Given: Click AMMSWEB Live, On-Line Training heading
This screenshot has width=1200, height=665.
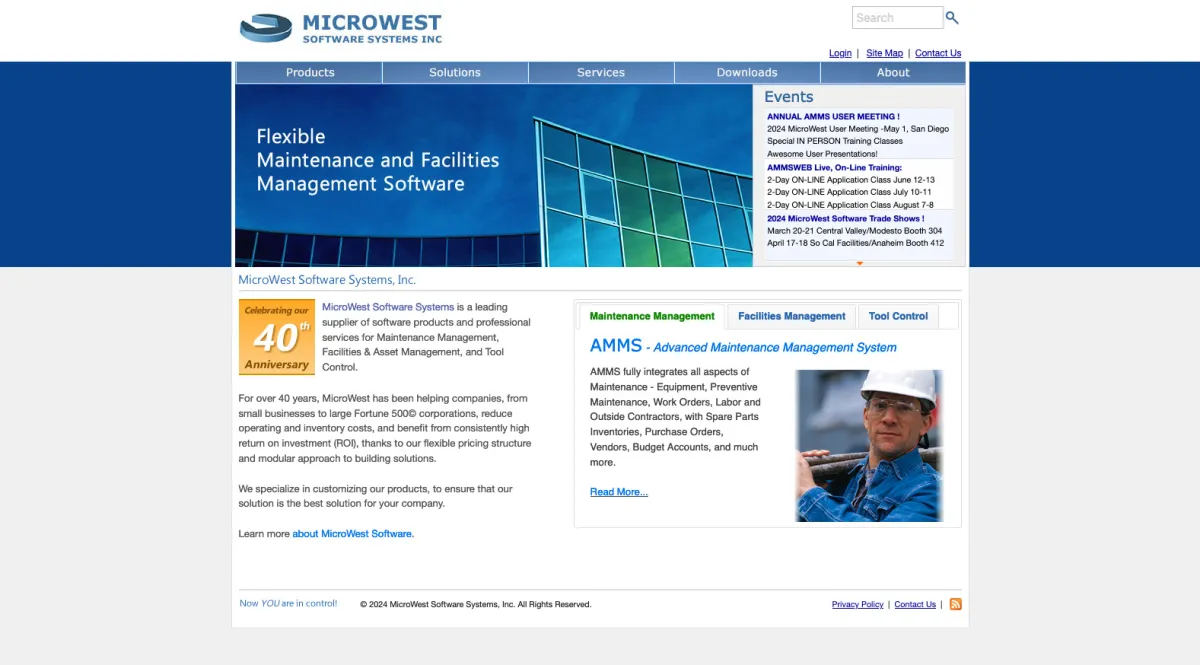Looking at the screenshot, I should (835, 167).
